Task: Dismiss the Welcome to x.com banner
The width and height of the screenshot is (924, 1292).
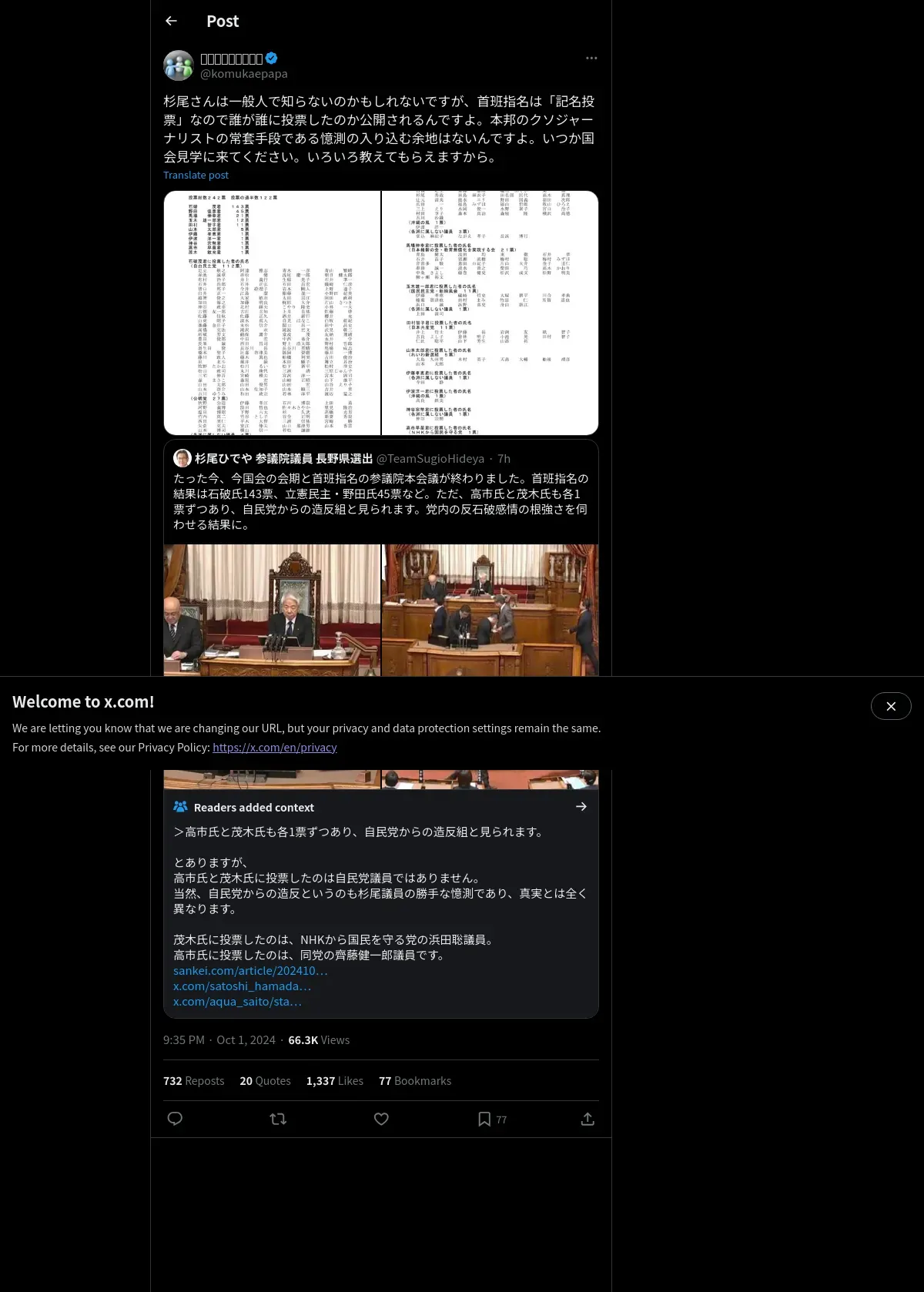Action: pos(891,706)
